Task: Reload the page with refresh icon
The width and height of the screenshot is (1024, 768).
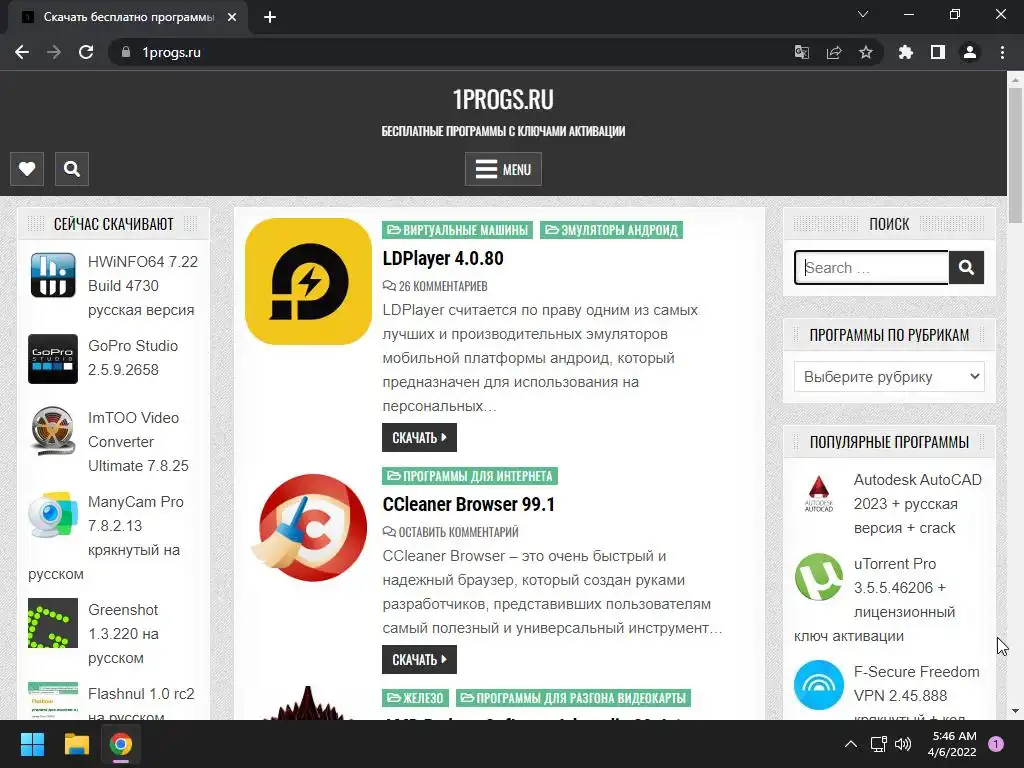Action: [x=86, y=52]
